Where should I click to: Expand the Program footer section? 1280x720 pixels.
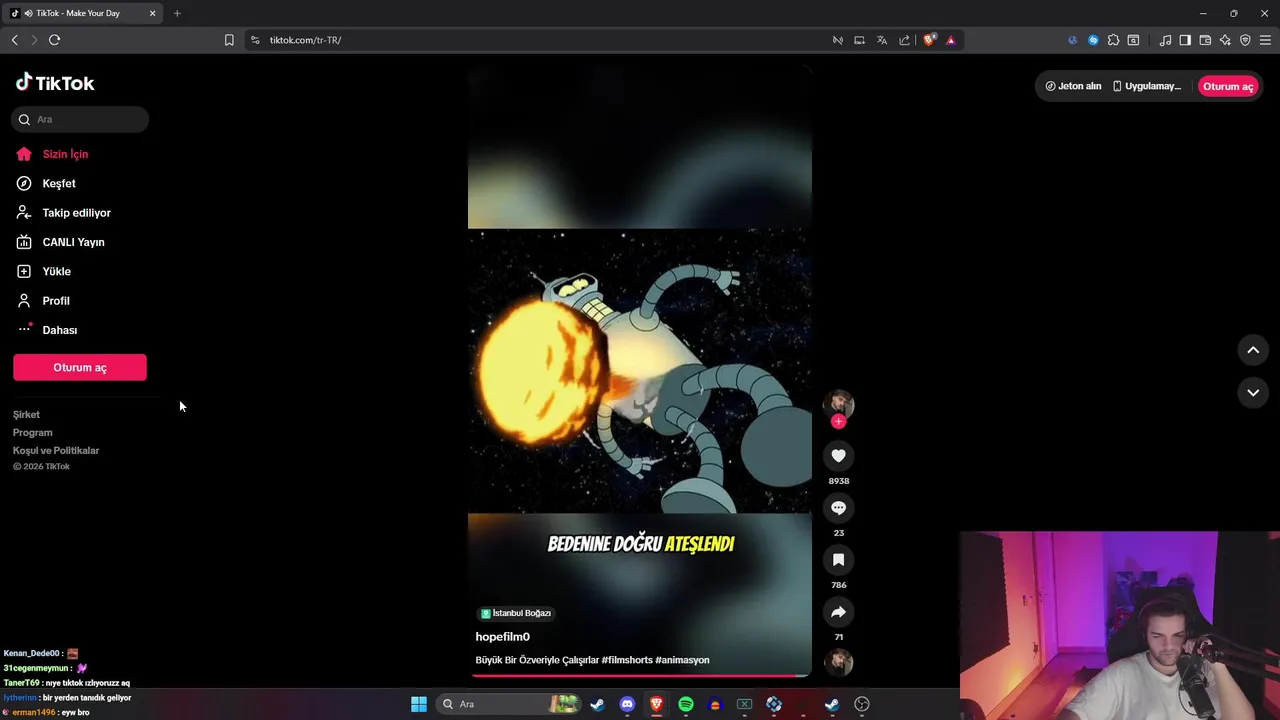32,432
